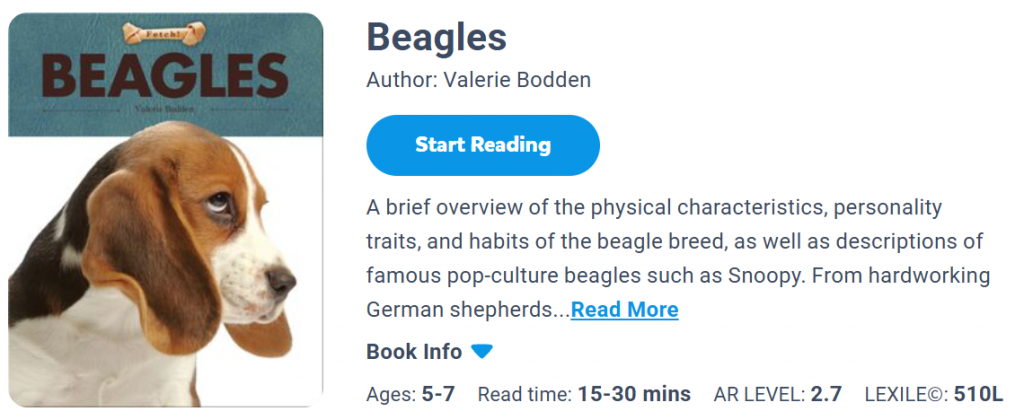The width and height of the screenshot is (1024, 420).
Task: Click the Start Reading button
Action: coord(483,146)
